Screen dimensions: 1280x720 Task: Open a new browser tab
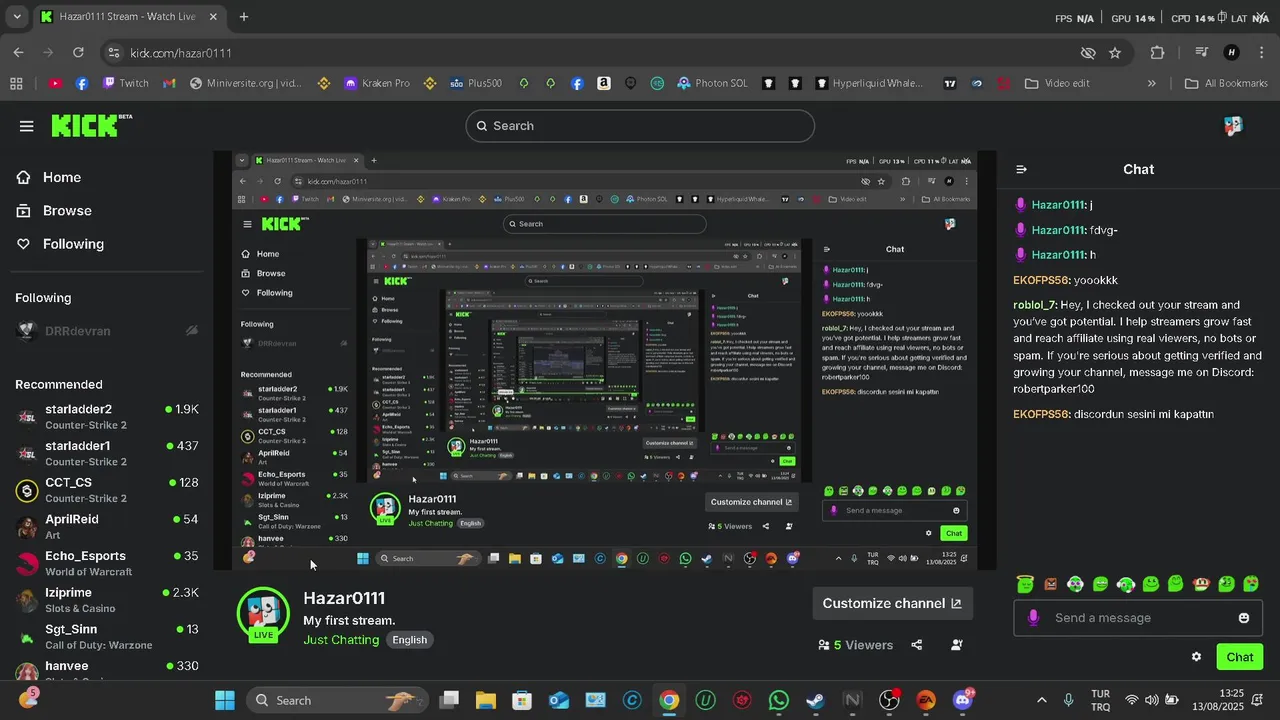click(244, 17)
